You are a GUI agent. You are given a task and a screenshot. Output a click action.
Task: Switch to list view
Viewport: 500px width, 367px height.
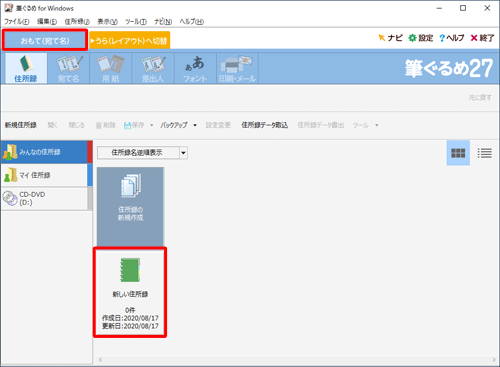point(484,153)
